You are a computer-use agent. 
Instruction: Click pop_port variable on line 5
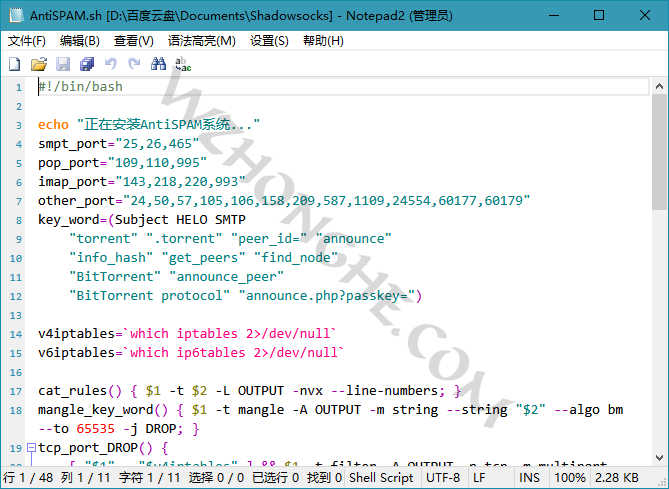click(x=69, y=163)
